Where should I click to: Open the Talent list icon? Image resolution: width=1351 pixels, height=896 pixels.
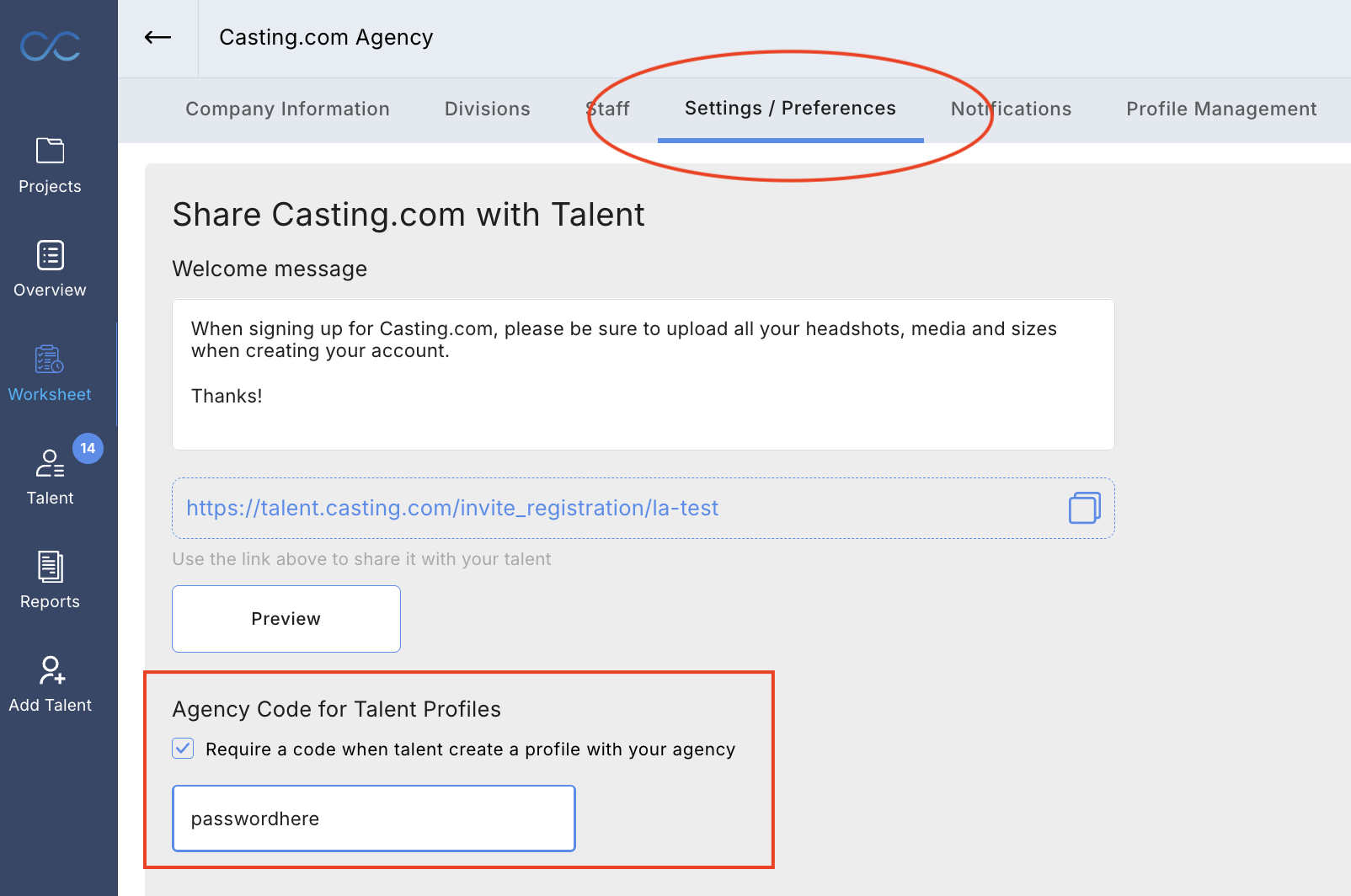point(50,463)
